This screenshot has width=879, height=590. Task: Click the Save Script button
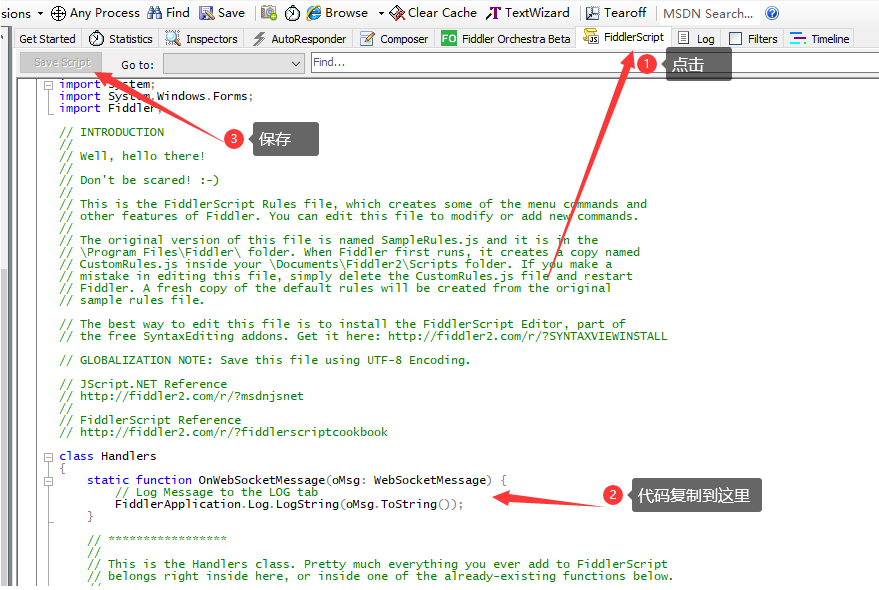point(61,62)
